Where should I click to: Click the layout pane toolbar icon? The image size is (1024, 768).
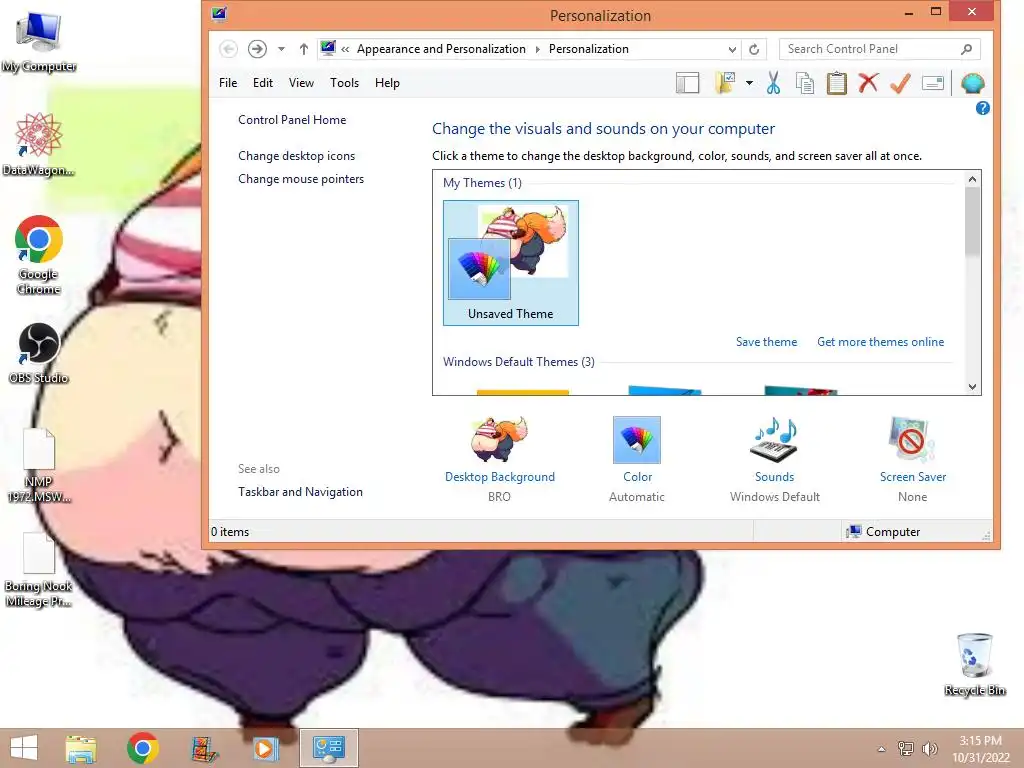687,84
